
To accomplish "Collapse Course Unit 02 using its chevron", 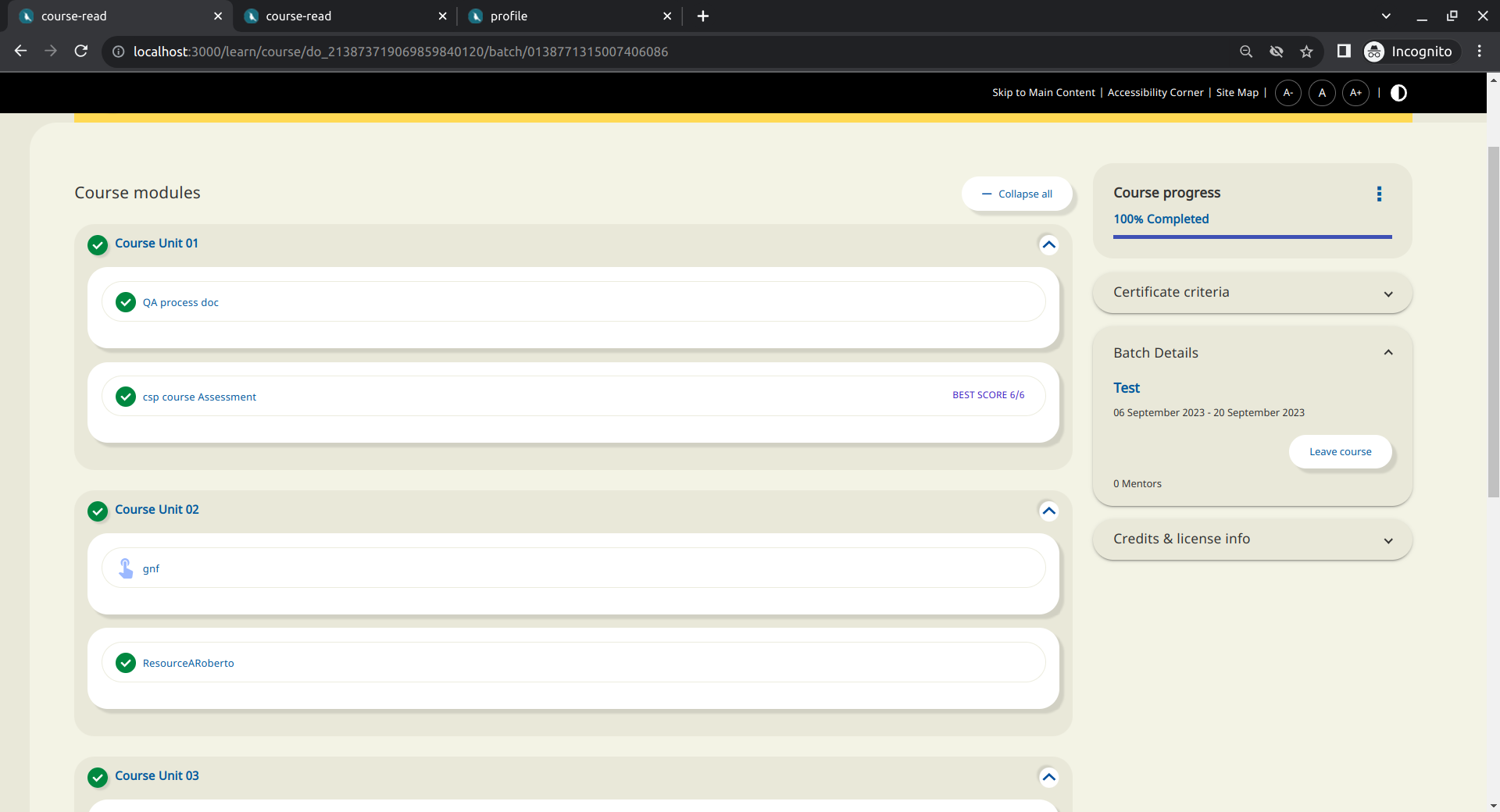I will click(1048, 511).
